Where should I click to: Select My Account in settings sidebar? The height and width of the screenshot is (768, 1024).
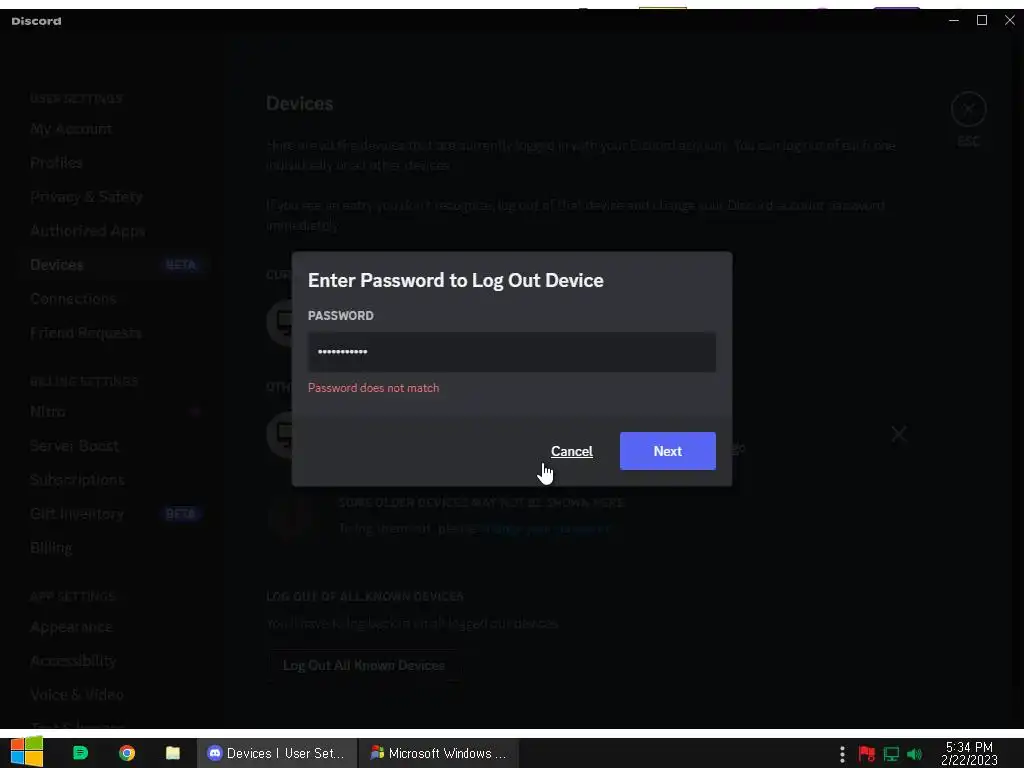[x=71, y=129]
